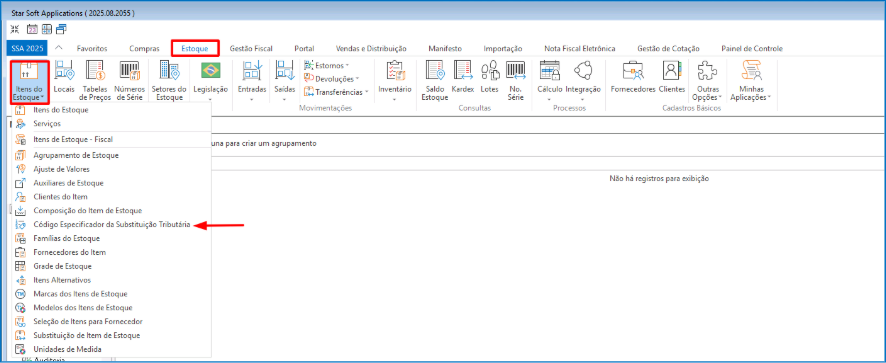886x363 pixels.
Task: Open the Integração process icon
Action: point(583,81)
